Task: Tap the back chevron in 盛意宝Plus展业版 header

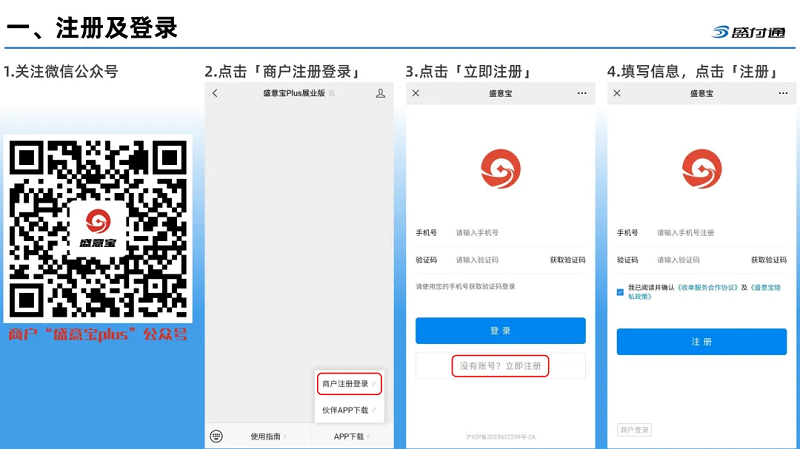Action: 215,93
